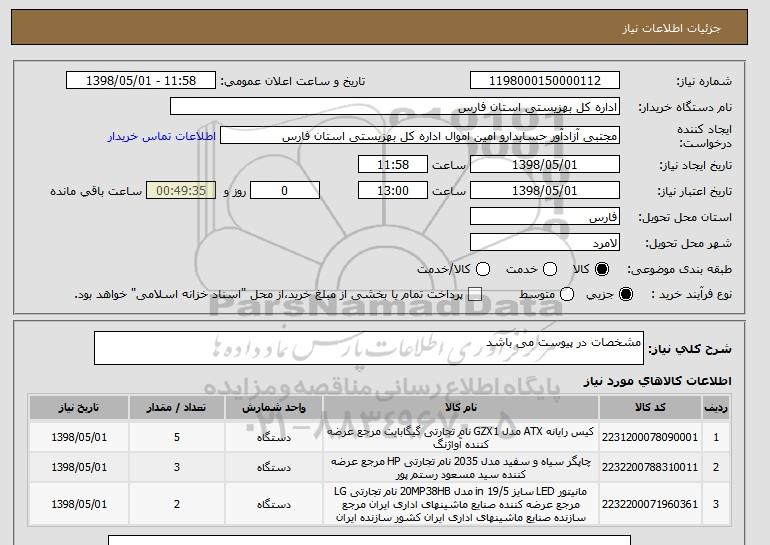Click the شماره نیاز field 1198000150000112
Screen dimensions: 770x545
click(x=545, y=81)
